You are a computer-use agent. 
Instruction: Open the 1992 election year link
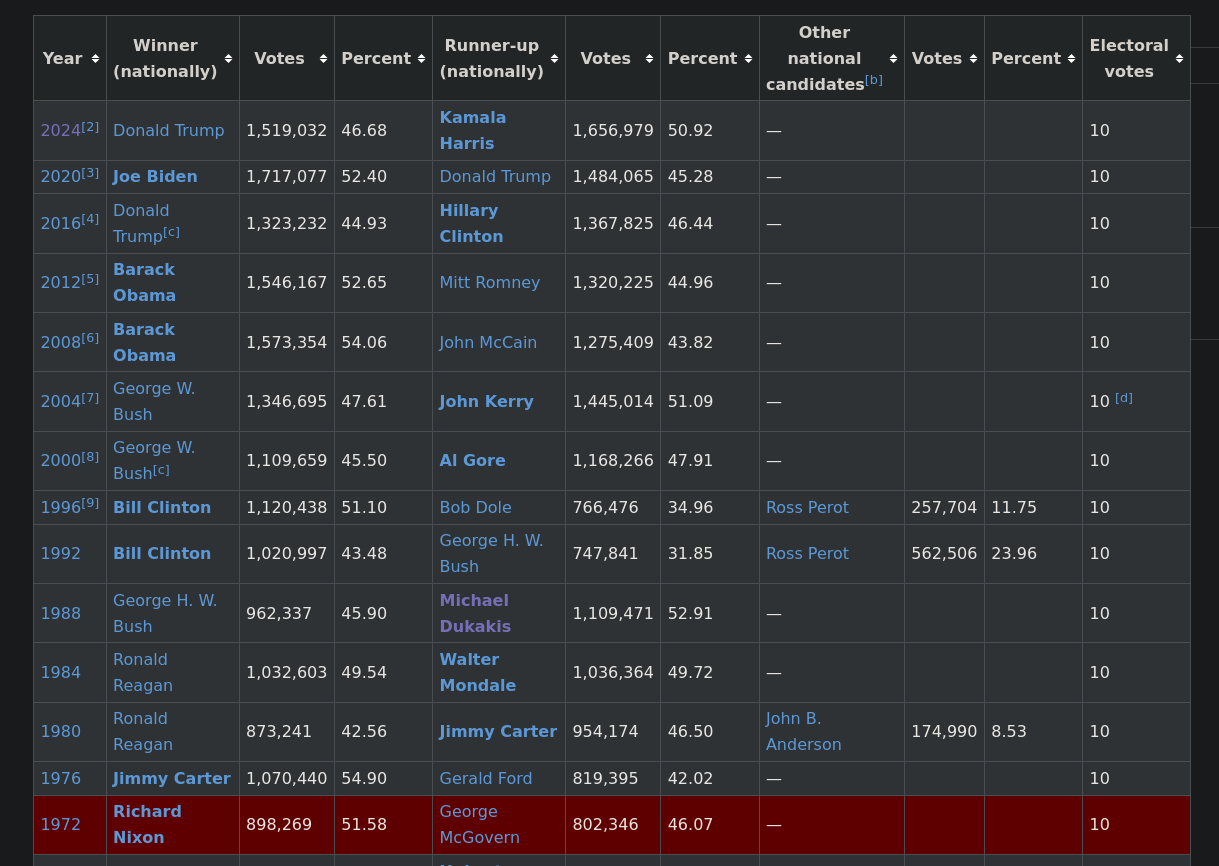(60, 554)
